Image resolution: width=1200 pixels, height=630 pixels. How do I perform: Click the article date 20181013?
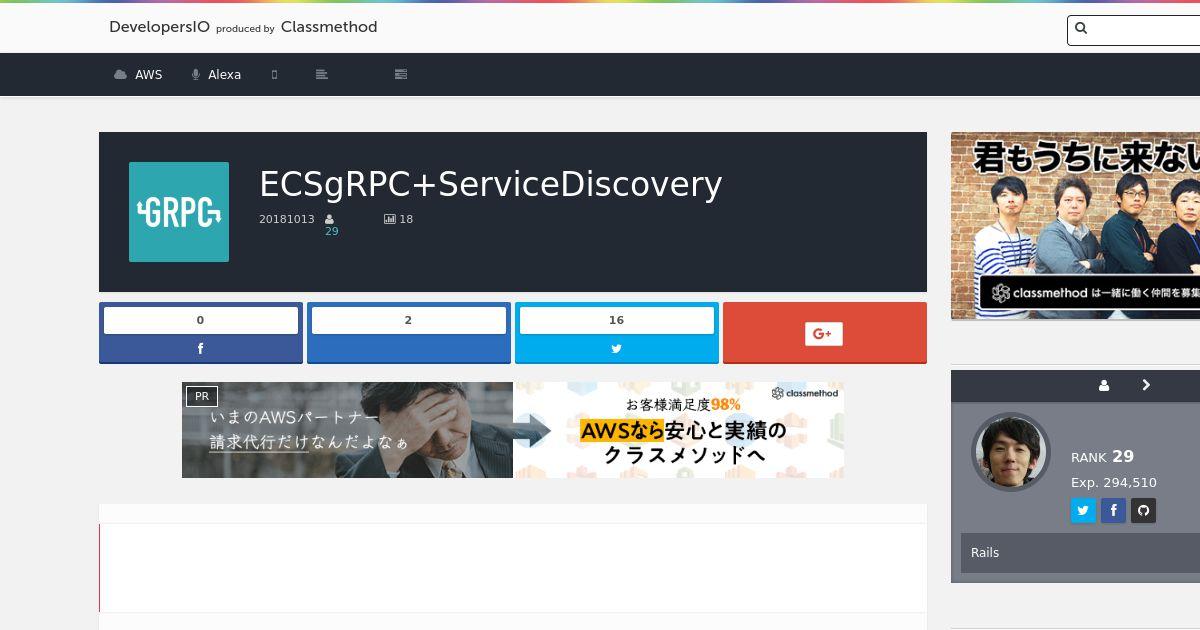[x=287, y=219]
